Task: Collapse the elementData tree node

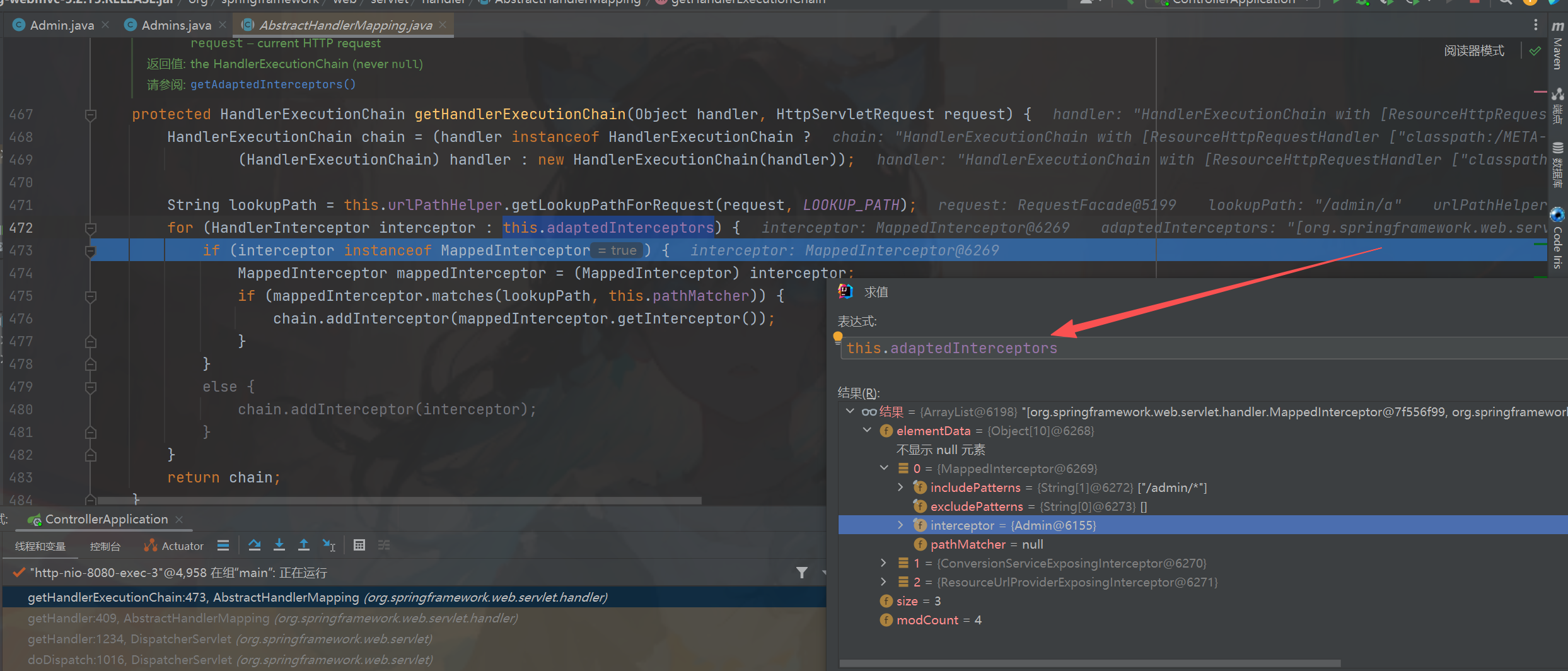Action: pyautogui.click(x=867, y=431)
